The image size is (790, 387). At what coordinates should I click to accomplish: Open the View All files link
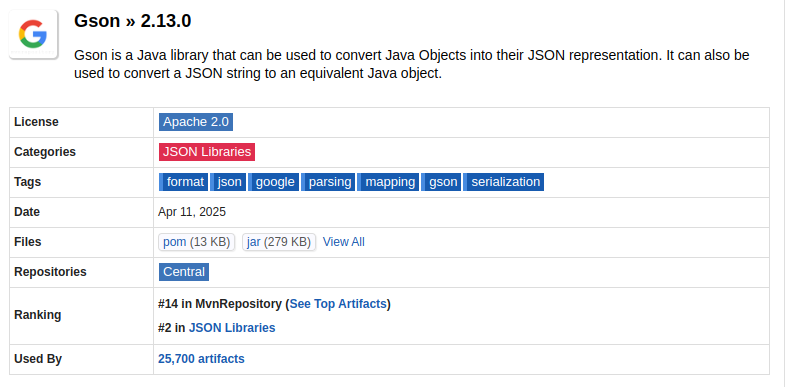click(x=344, y=242)
